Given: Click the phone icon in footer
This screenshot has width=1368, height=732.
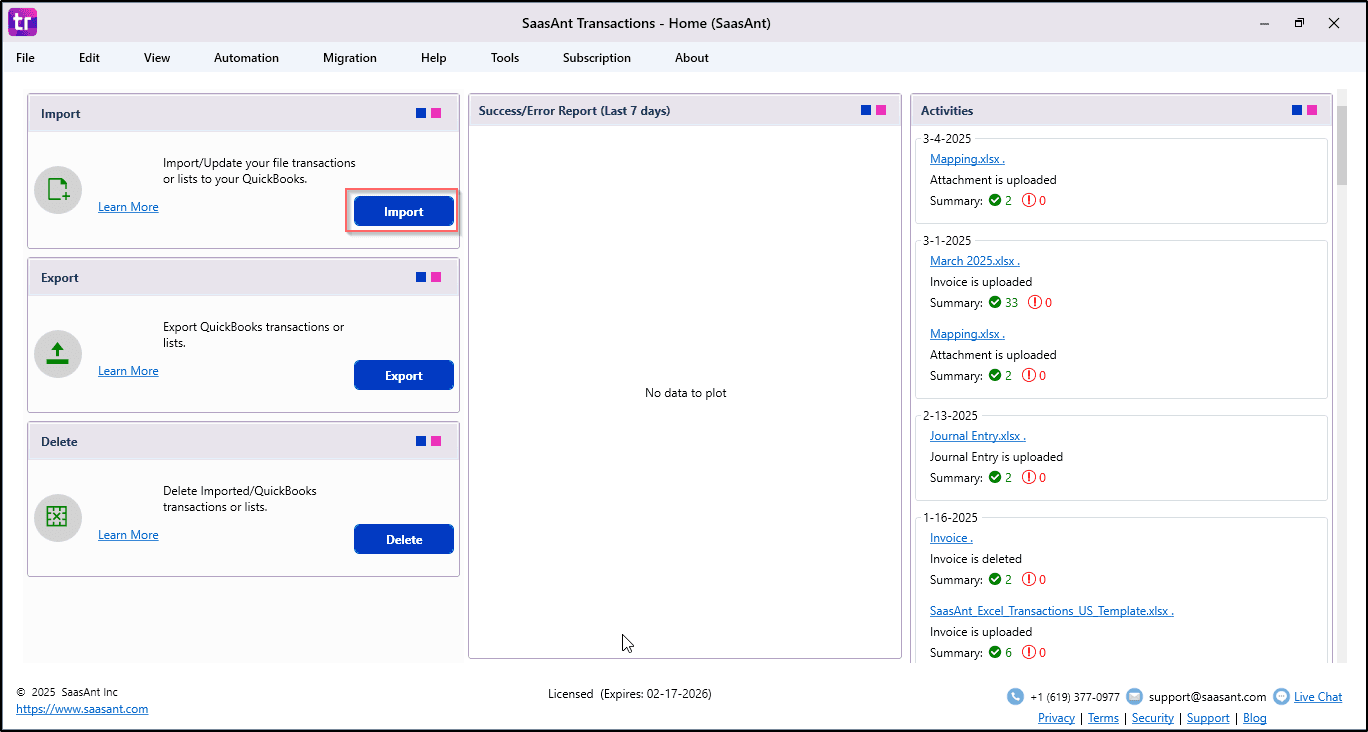Looking at the screenshot, I should pyautogui.click(x=1015, y=697).
